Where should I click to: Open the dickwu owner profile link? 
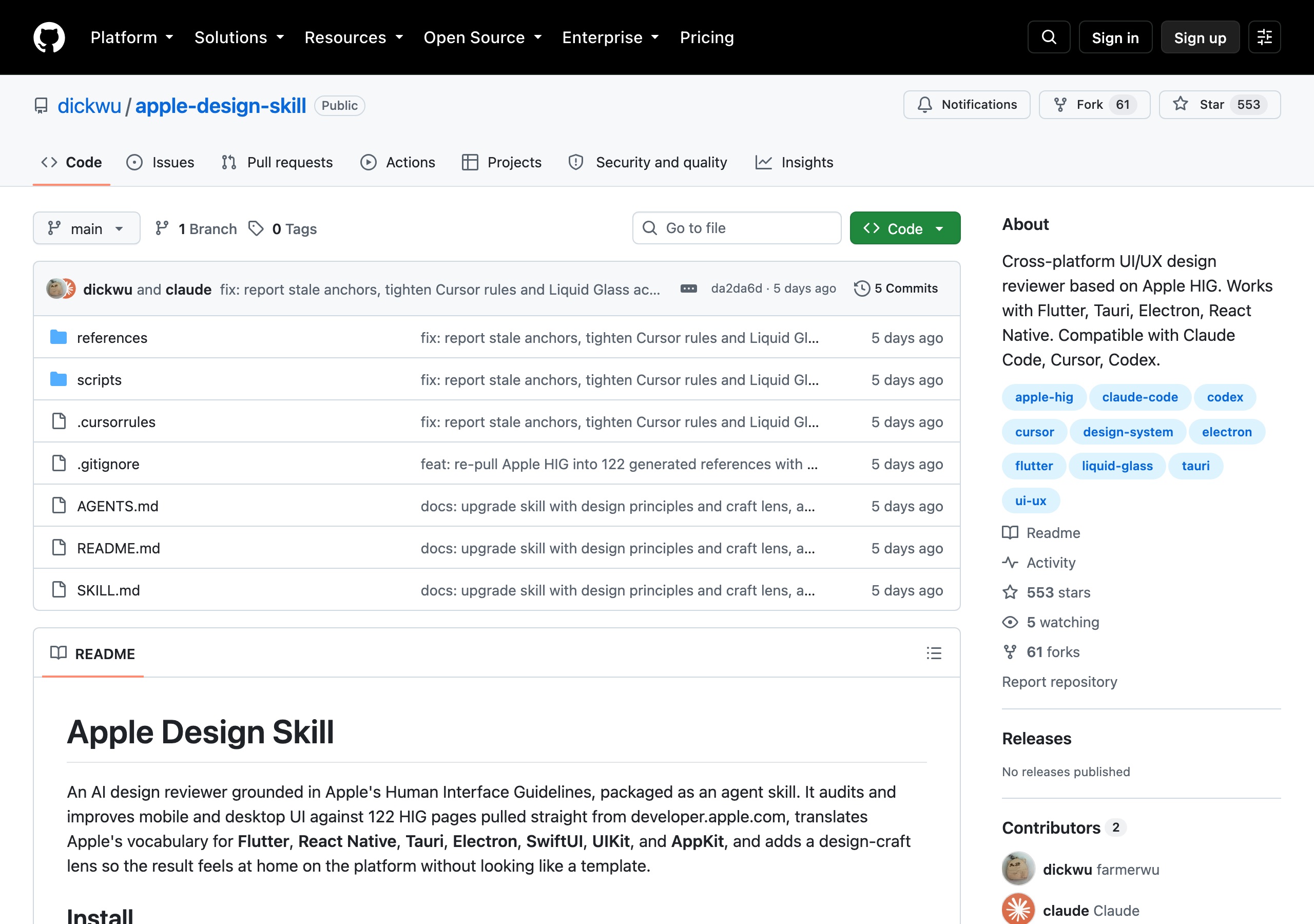click(x=89, y=106)
